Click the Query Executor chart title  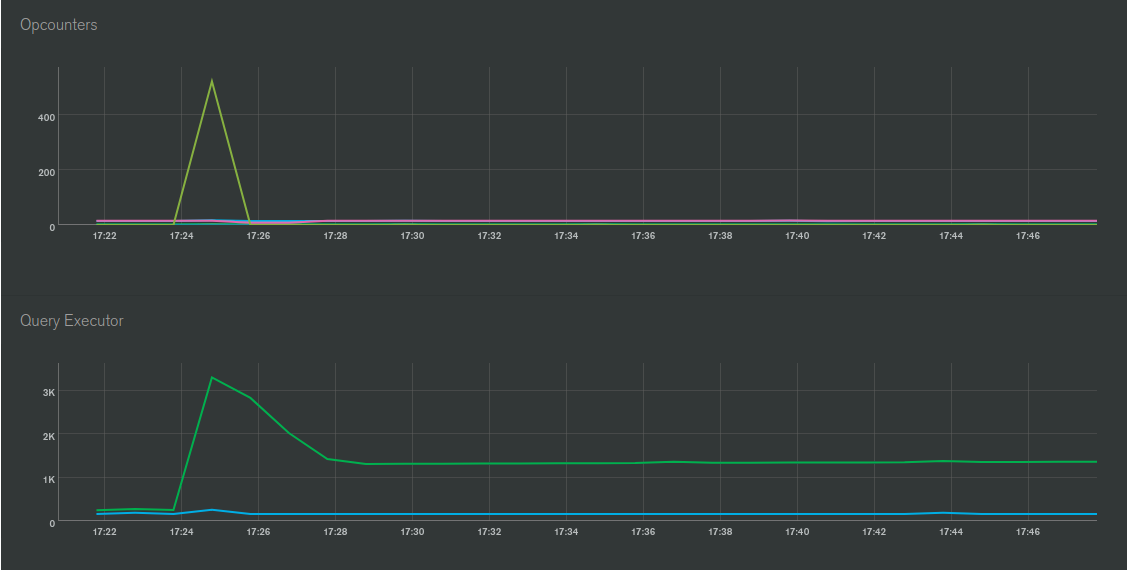(x=71, y=321)
